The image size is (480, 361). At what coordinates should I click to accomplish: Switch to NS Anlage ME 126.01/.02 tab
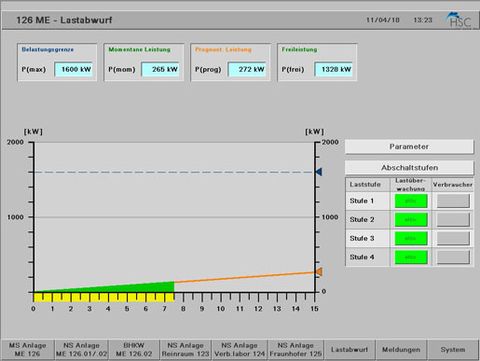[81, 349]
